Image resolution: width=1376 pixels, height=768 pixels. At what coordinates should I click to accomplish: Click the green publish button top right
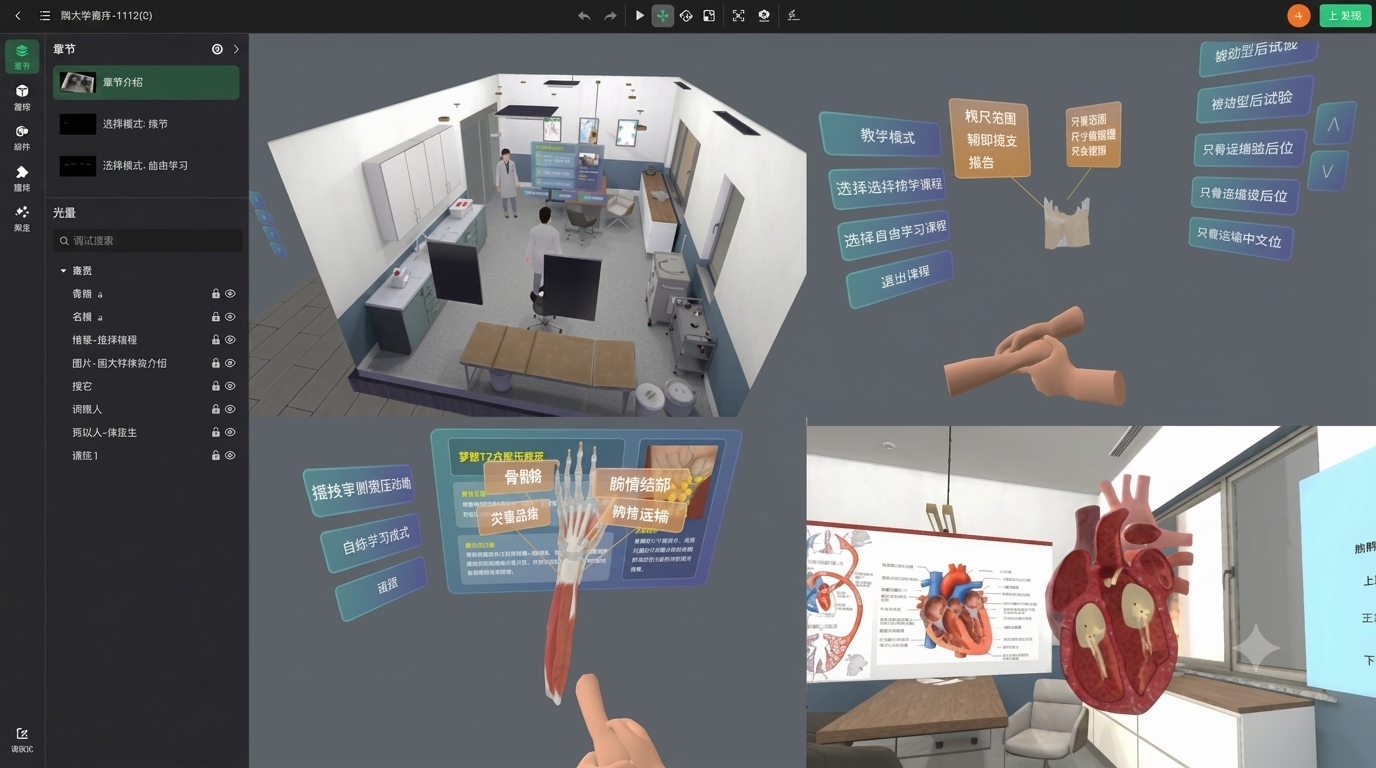[x=1345, y=16]
